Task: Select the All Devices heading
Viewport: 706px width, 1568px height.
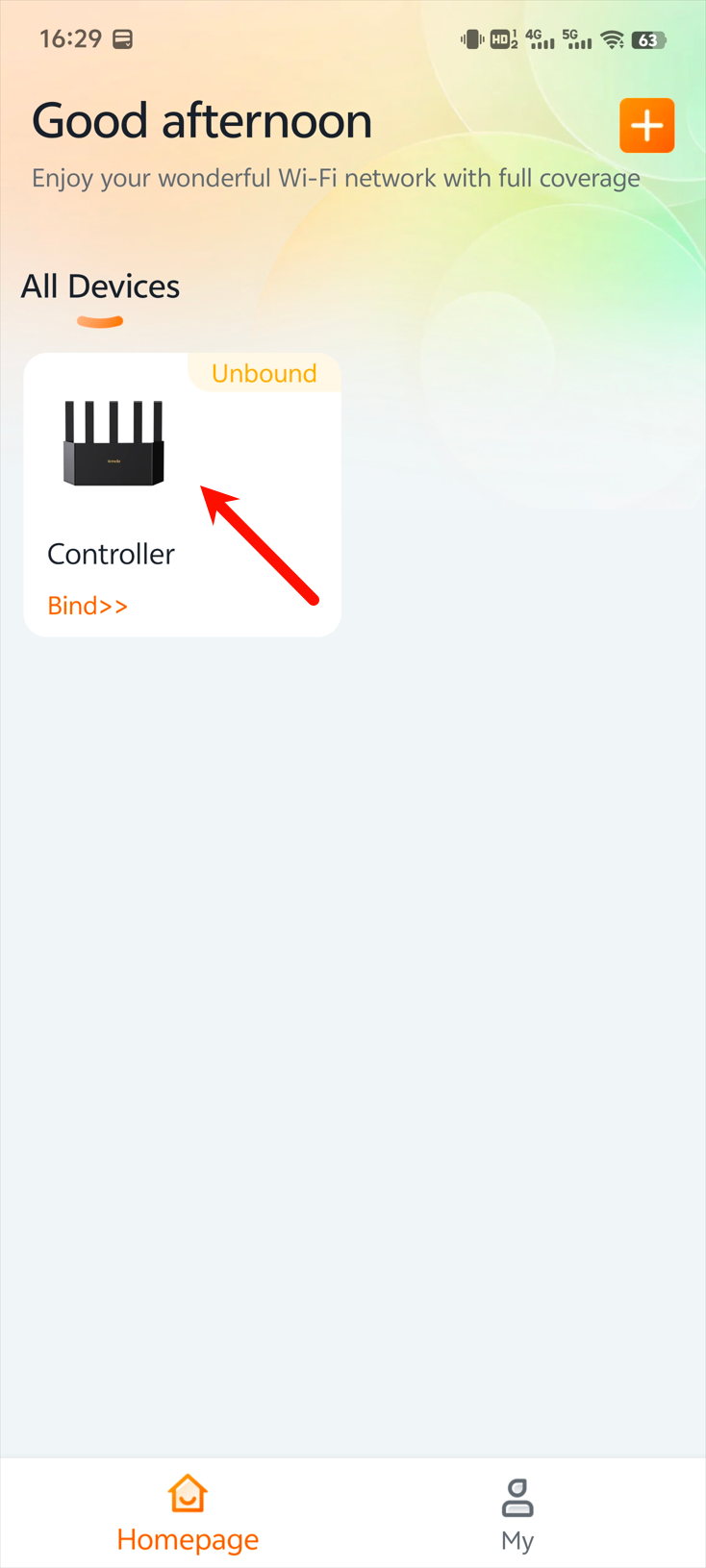Action: [x=100, y=286]
